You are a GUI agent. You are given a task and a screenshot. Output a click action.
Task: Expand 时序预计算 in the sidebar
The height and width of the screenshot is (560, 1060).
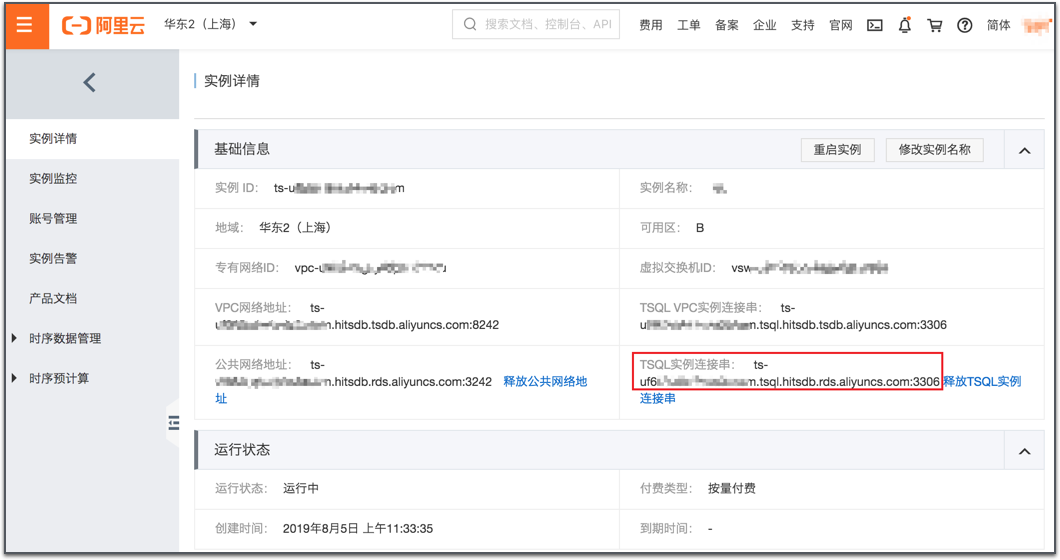[x=92, y=378]
